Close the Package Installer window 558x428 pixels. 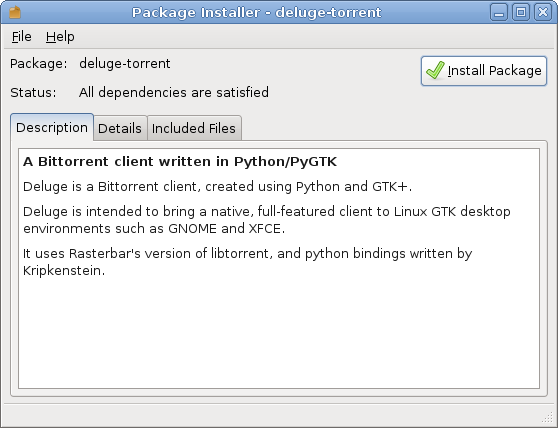[543, 12]
